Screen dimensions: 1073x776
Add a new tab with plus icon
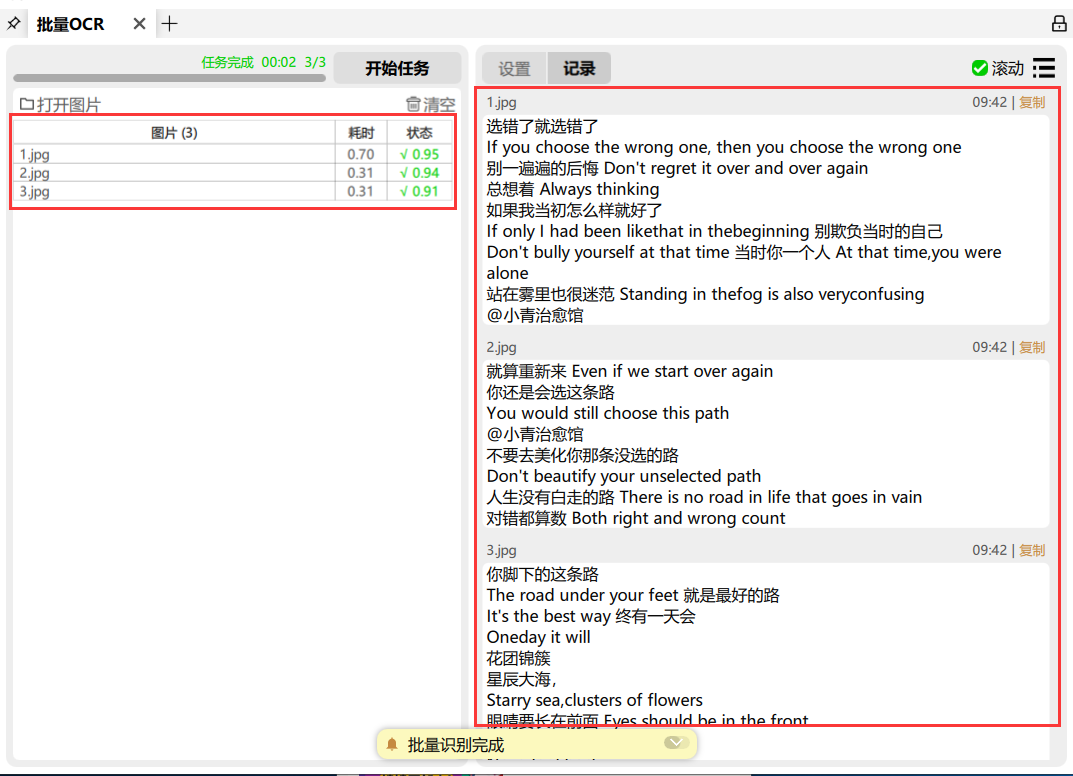(169, 24)
